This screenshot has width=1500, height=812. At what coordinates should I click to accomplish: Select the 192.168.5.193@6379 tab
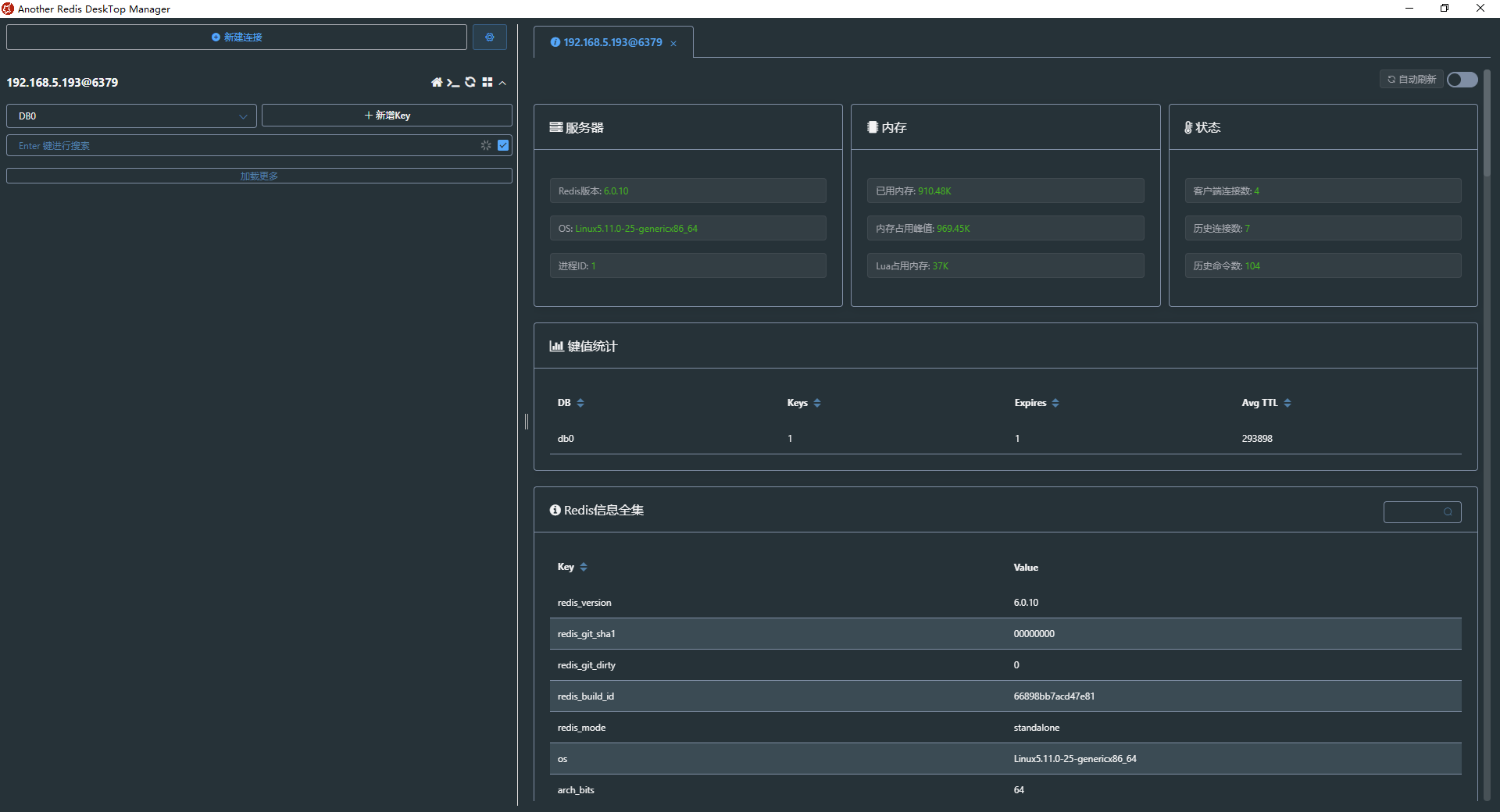[612, 42]
